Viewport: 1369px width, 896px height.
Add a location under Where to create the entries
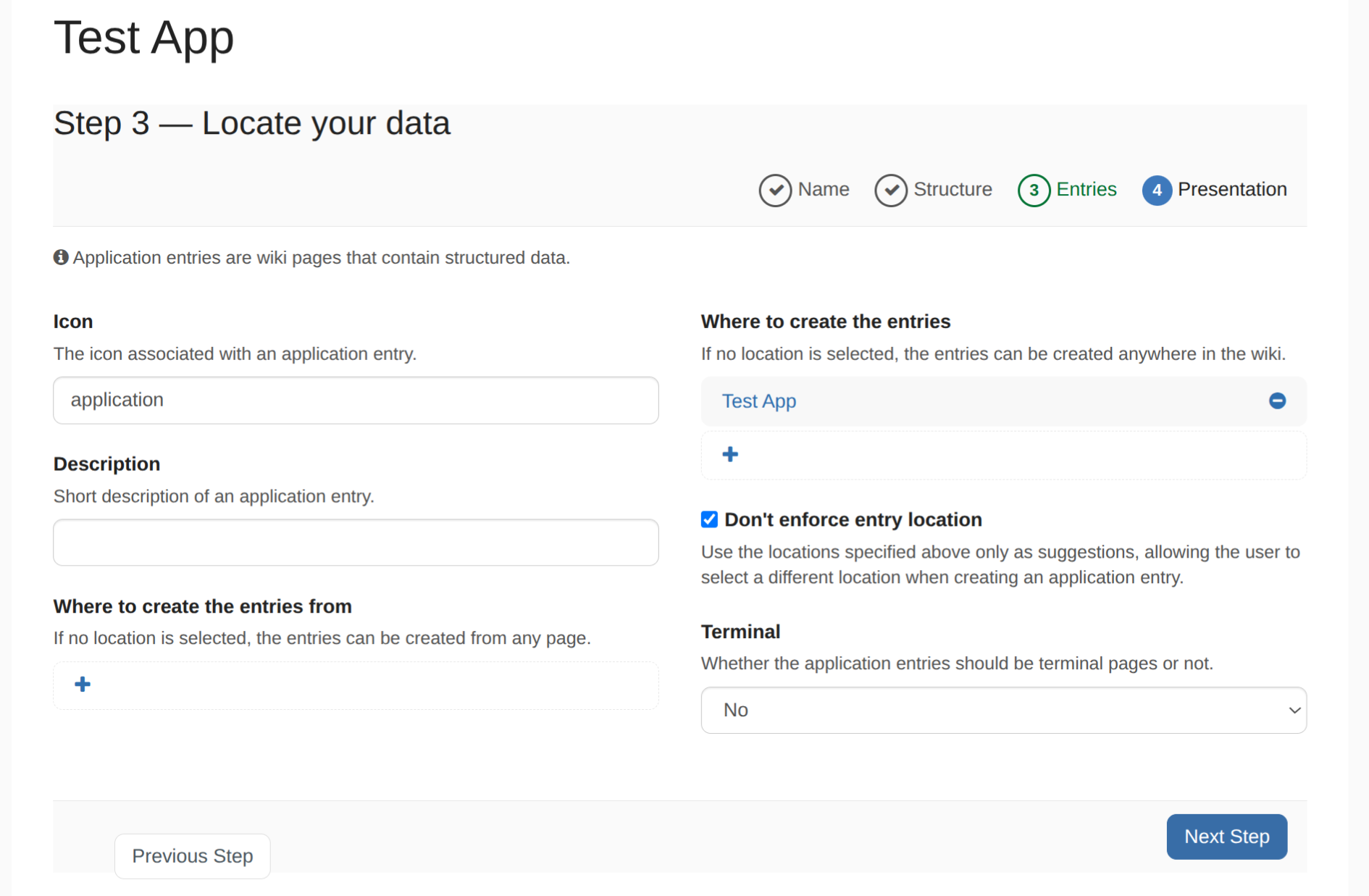[x=730, y=454]
